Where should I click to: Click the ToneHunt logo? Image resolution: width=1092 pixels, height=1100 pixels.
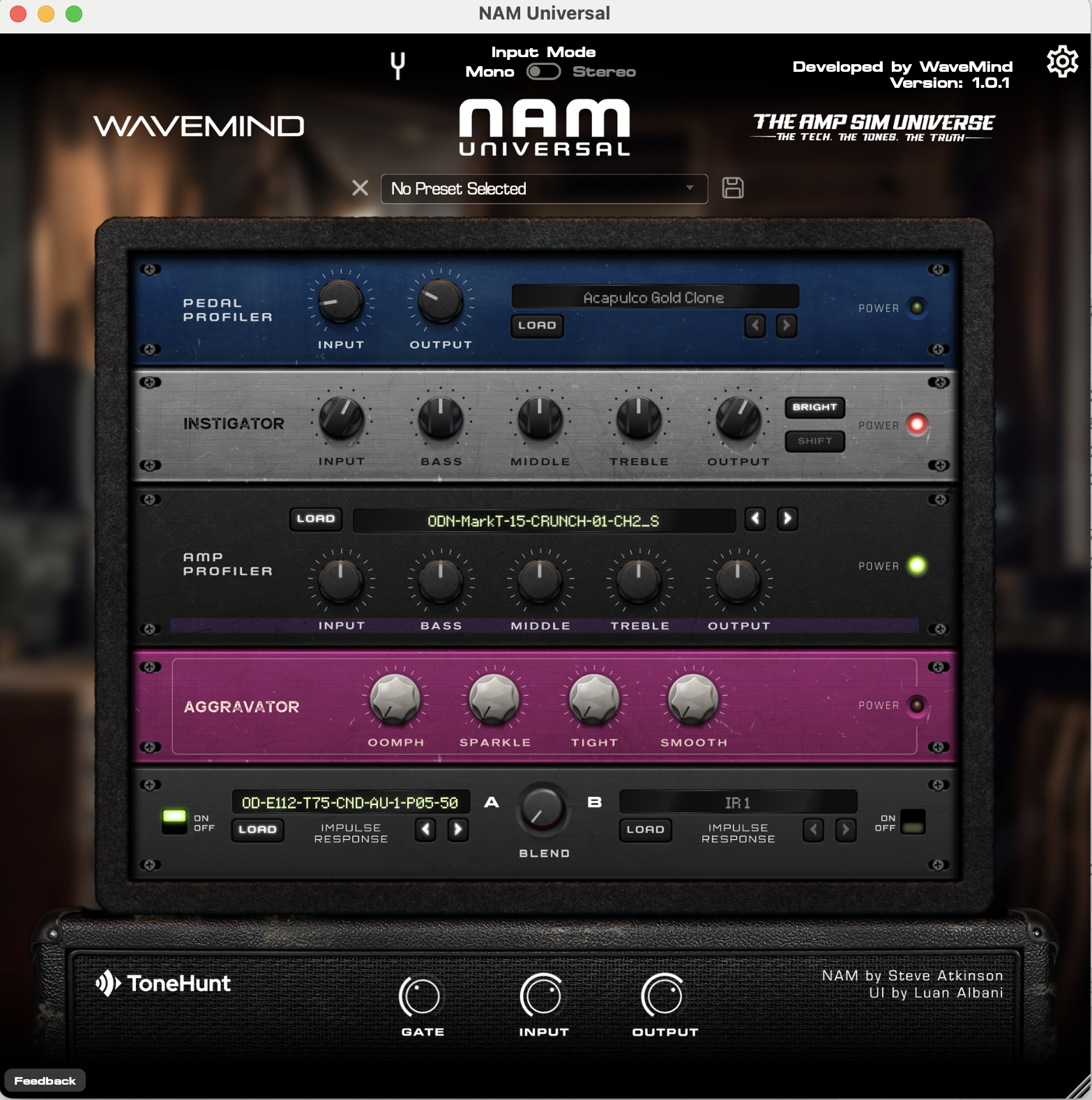163,984
